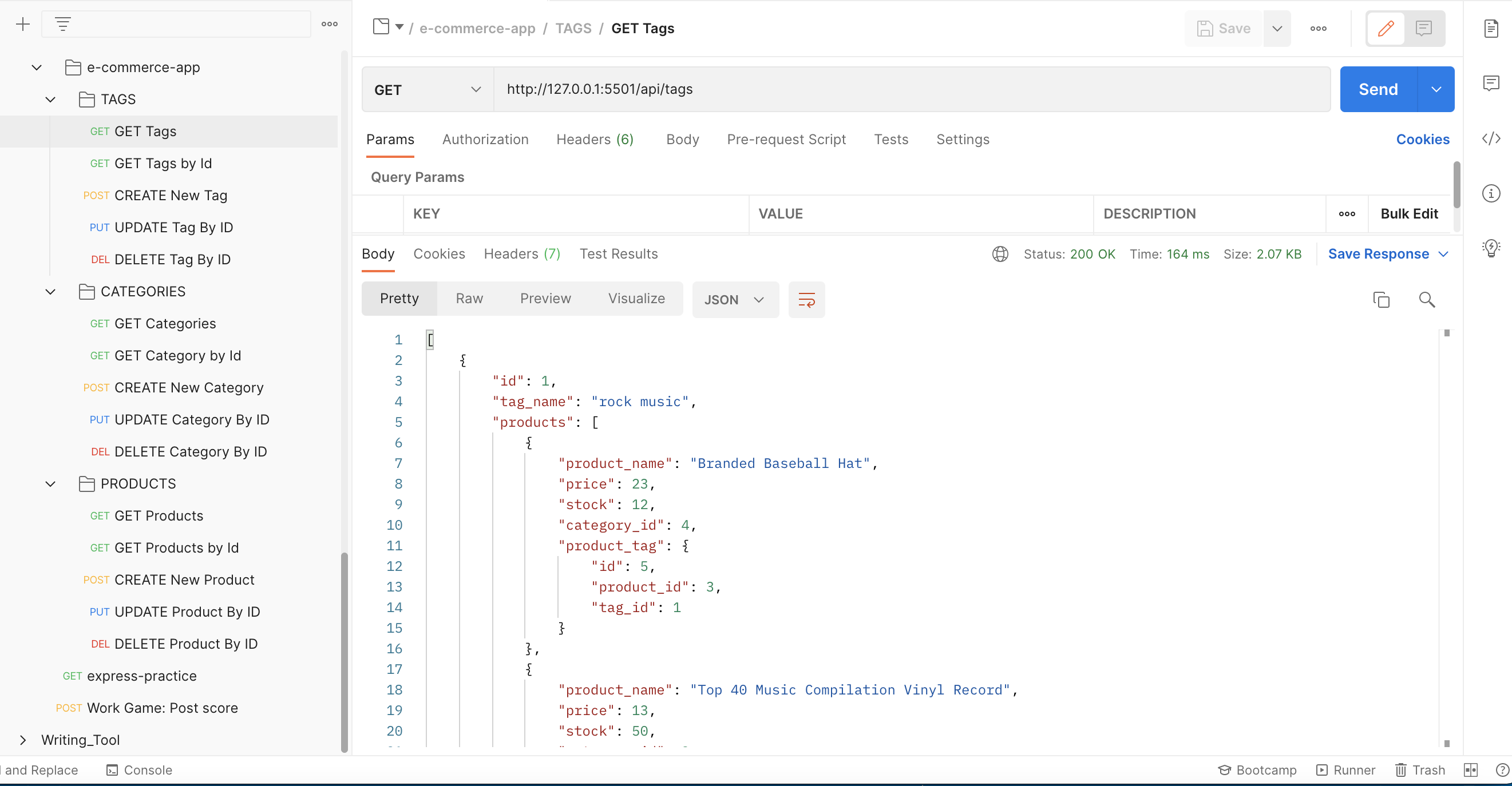Open the code snippet panel

(1492, 139)
